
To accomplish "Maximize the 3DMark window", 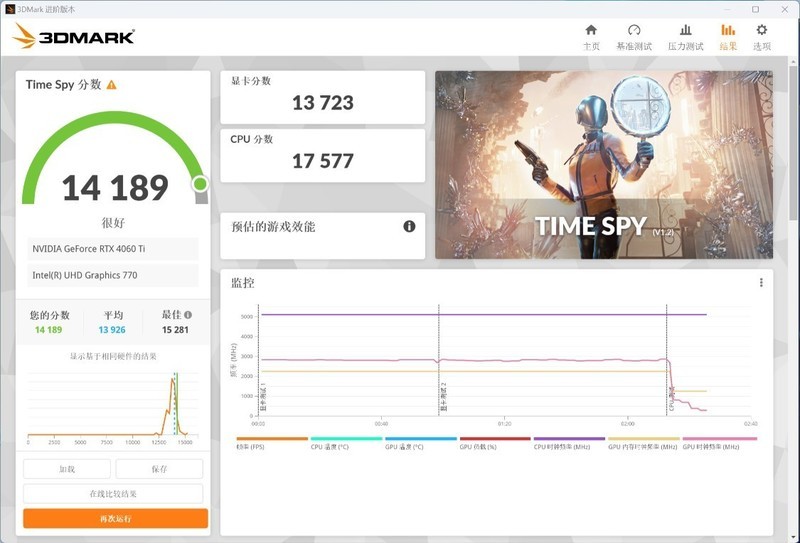I will click(x=755, y=9).
